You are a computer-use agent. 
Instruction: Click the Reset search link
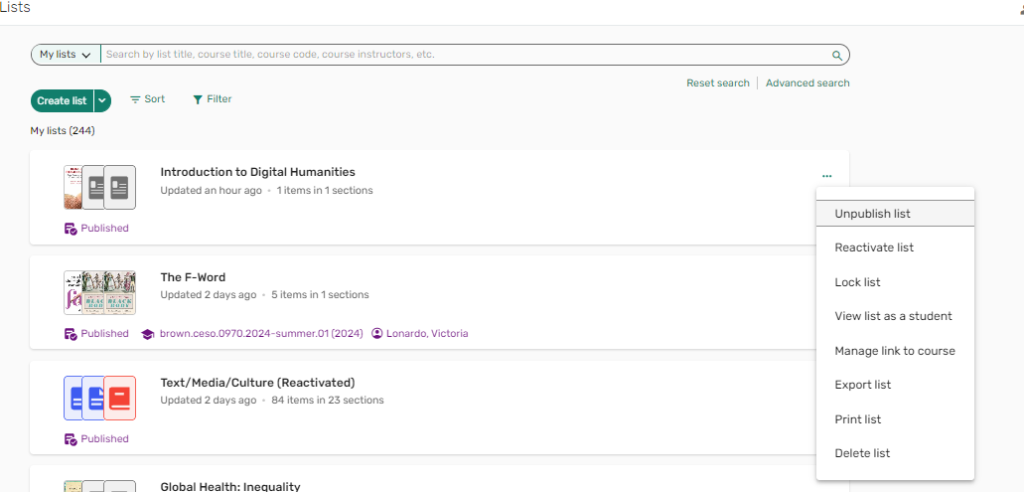pyautogui.click(x=717, y=83)
